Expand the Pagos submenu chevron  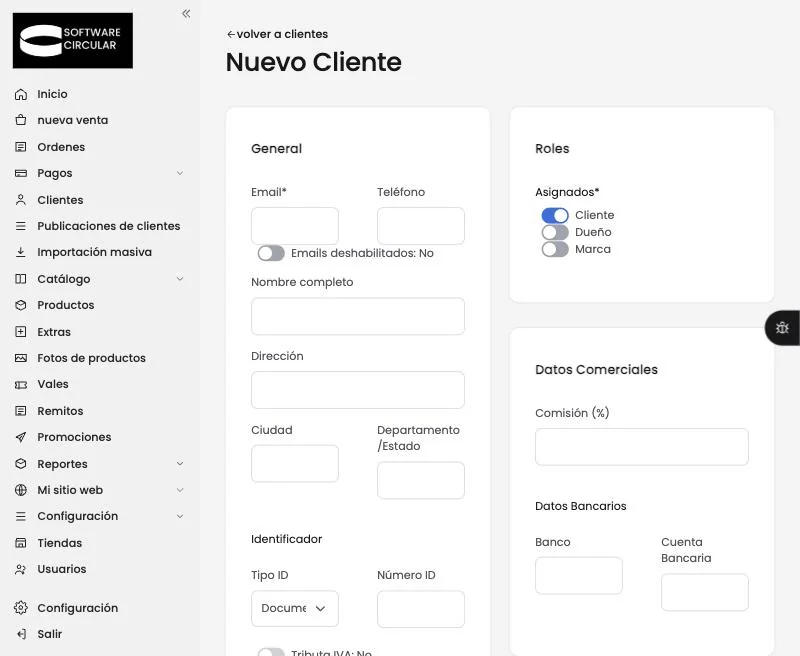click(180, 173)
